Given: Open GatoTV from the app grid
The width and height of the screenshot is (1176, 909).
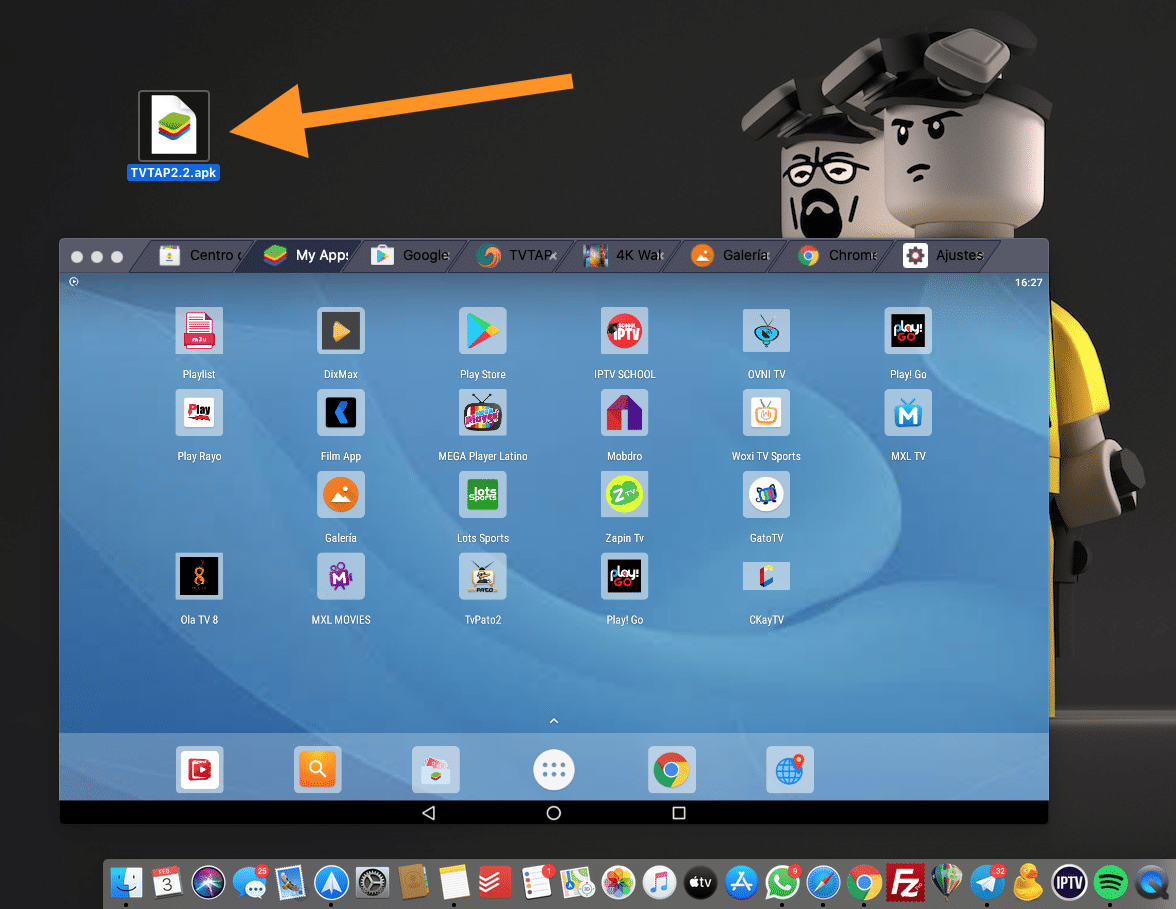Looking at the screenshot, I should click(x=766, y=494).
